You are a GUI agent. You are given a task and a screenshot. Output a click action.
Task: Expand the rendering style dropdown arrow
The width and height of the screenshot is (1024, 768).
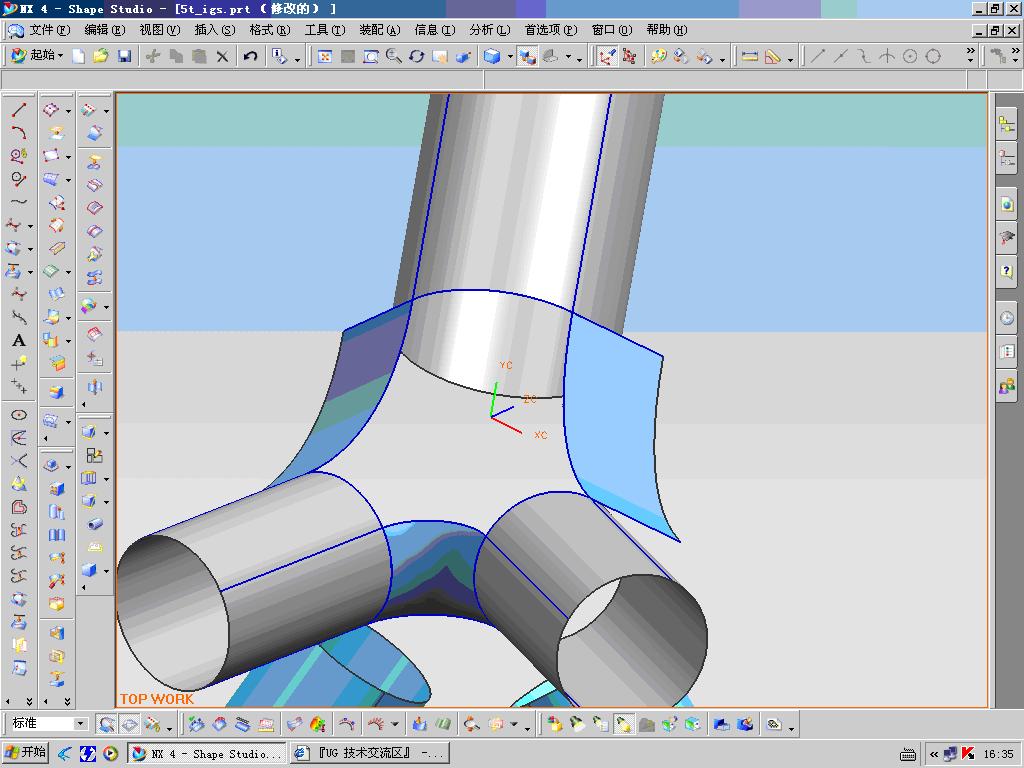(510, 57)
